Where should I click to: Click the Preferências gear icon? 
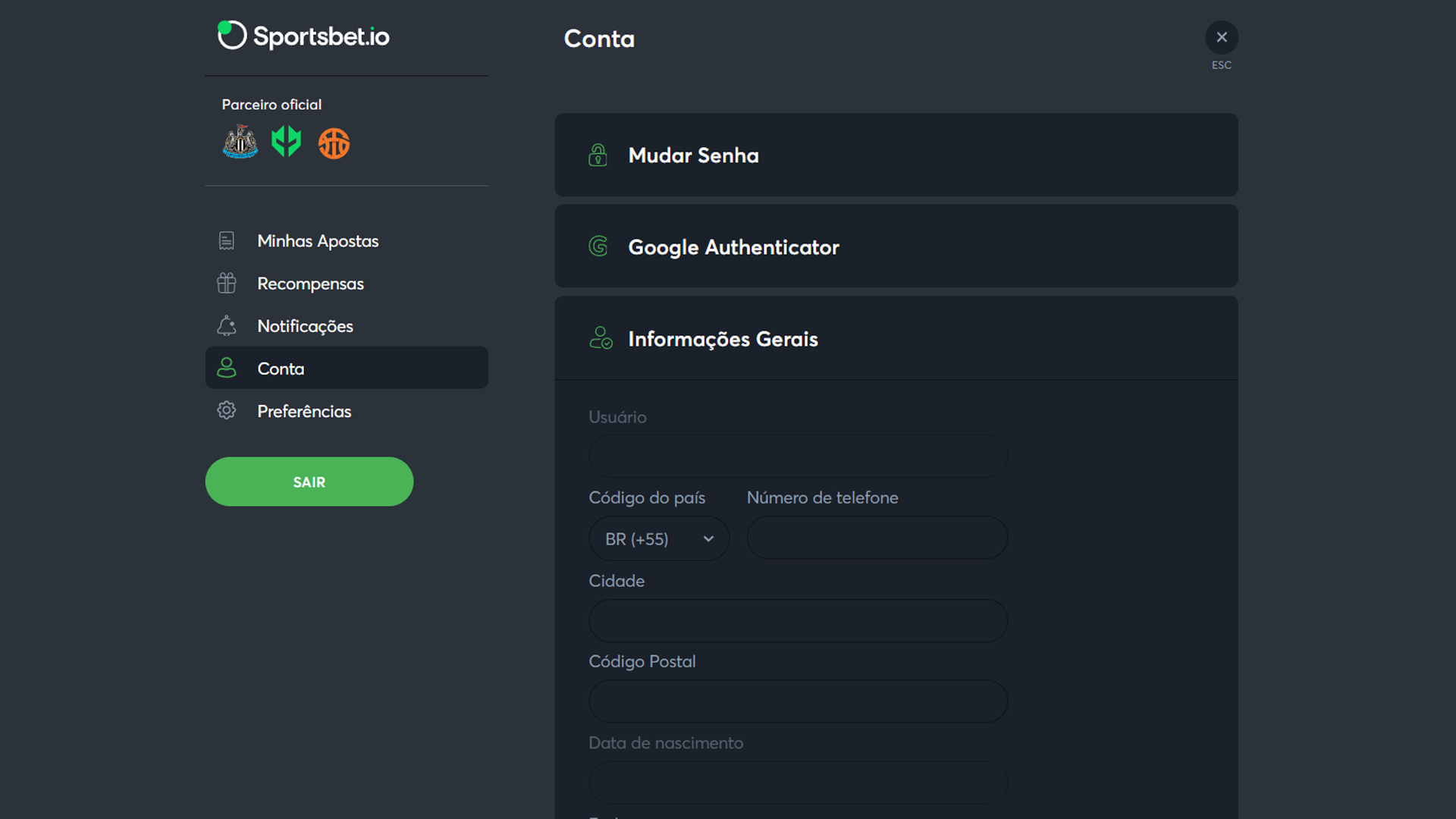[x=227, y=410]
